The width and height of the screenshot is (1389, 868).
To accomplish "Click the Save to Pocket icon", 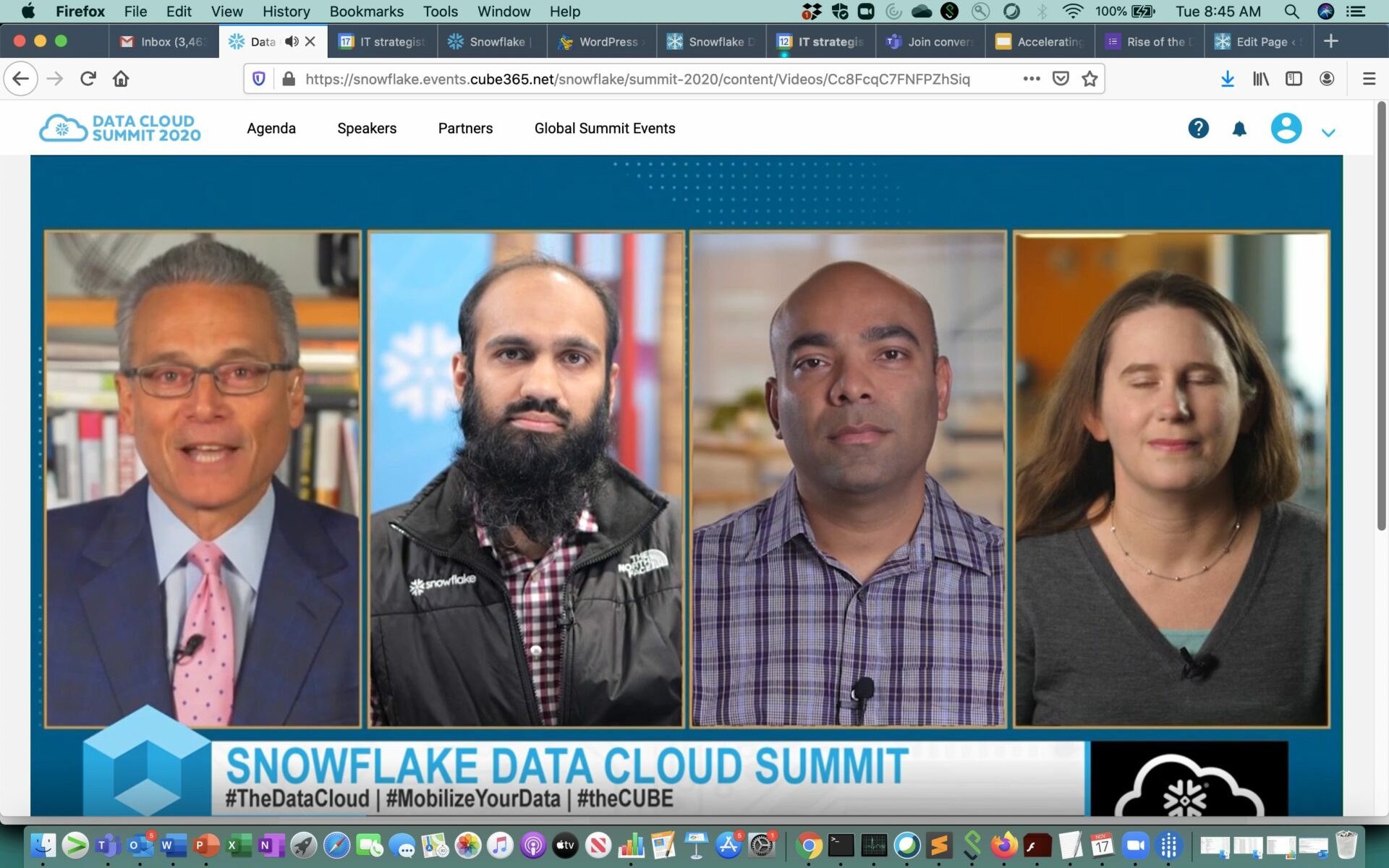I will tap(1061, 79).
